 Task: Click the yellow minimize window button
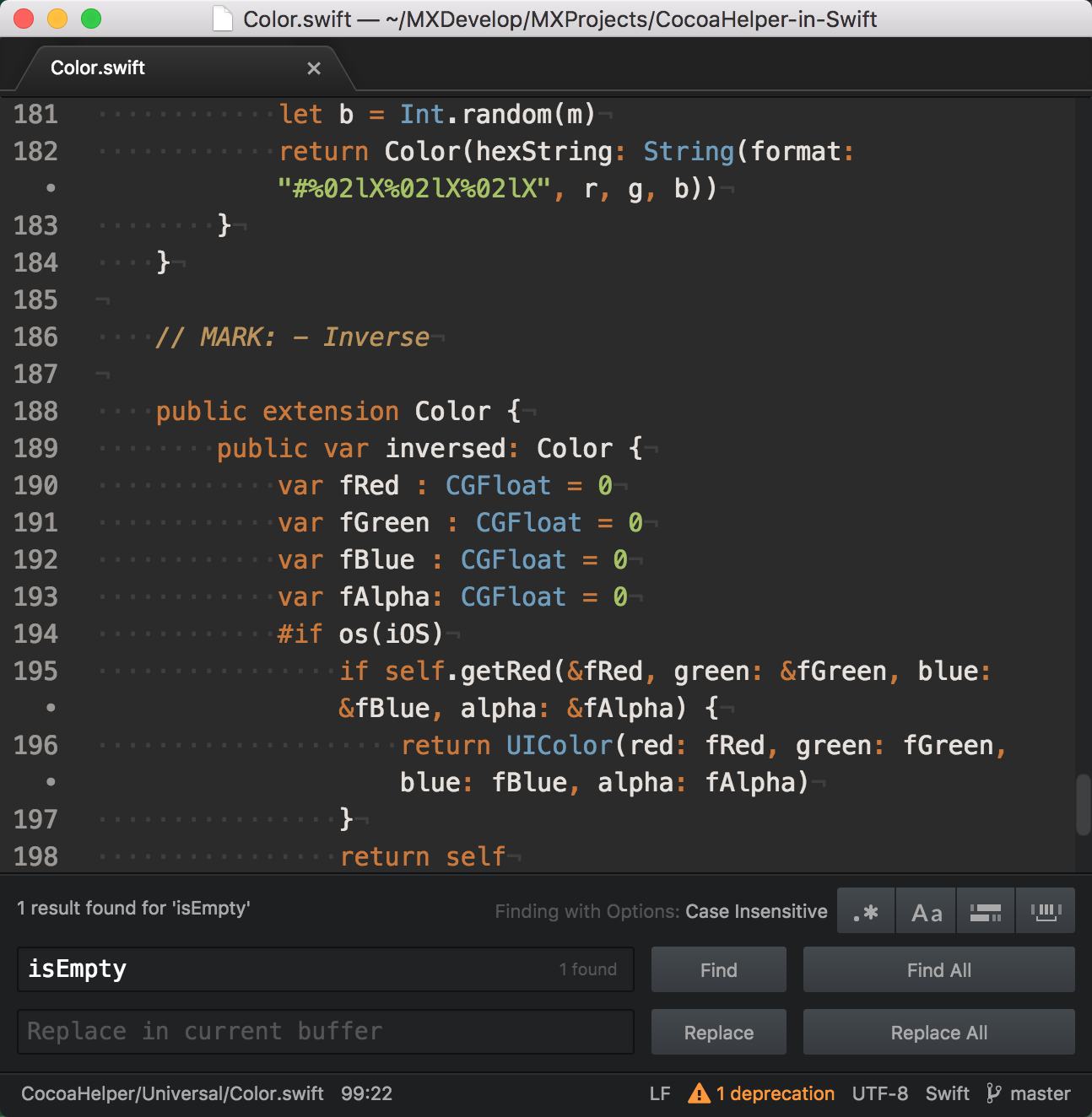click(57, 19)
